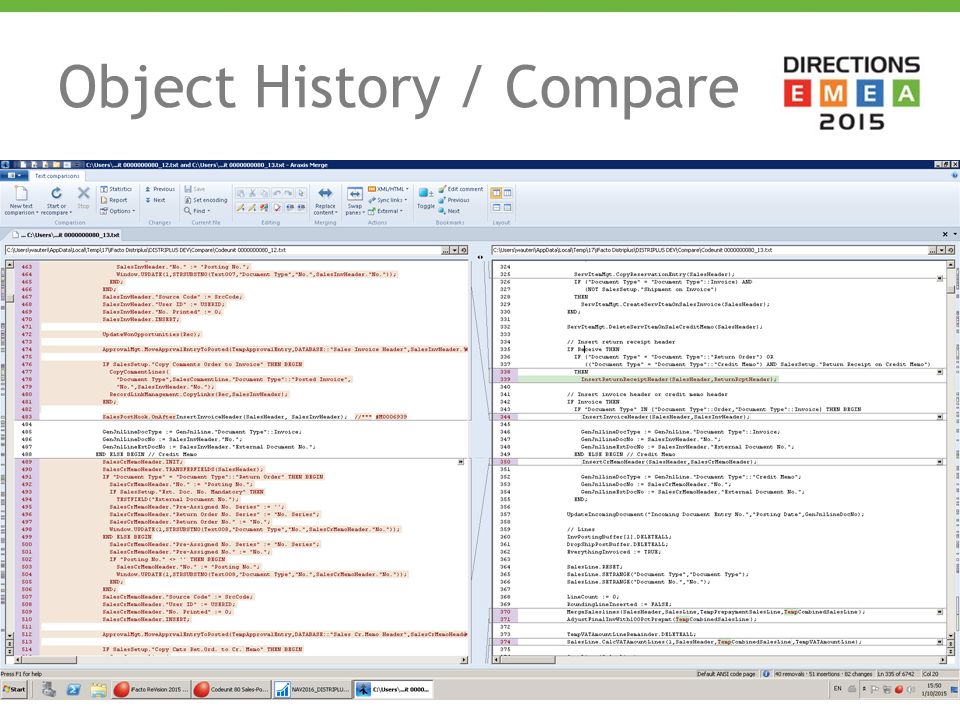Switch to iFacto ReVision 2015 taskbar item
The height and width of the screenshot is (720, 960).
151,690
